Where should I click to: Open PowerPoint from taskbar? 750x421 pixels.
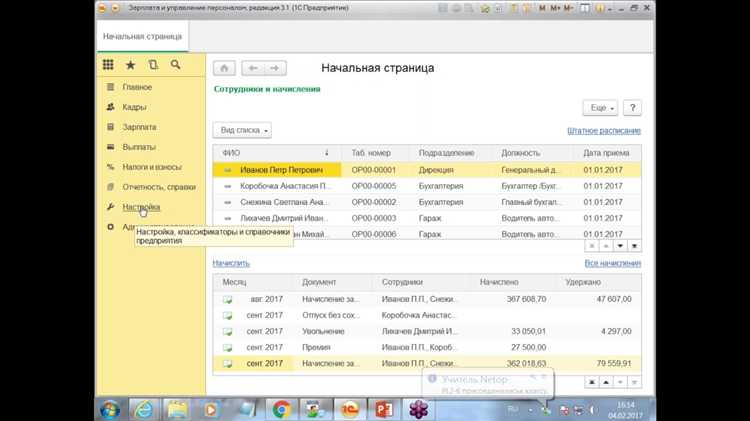pyautogui.click(x=384, y=410)
